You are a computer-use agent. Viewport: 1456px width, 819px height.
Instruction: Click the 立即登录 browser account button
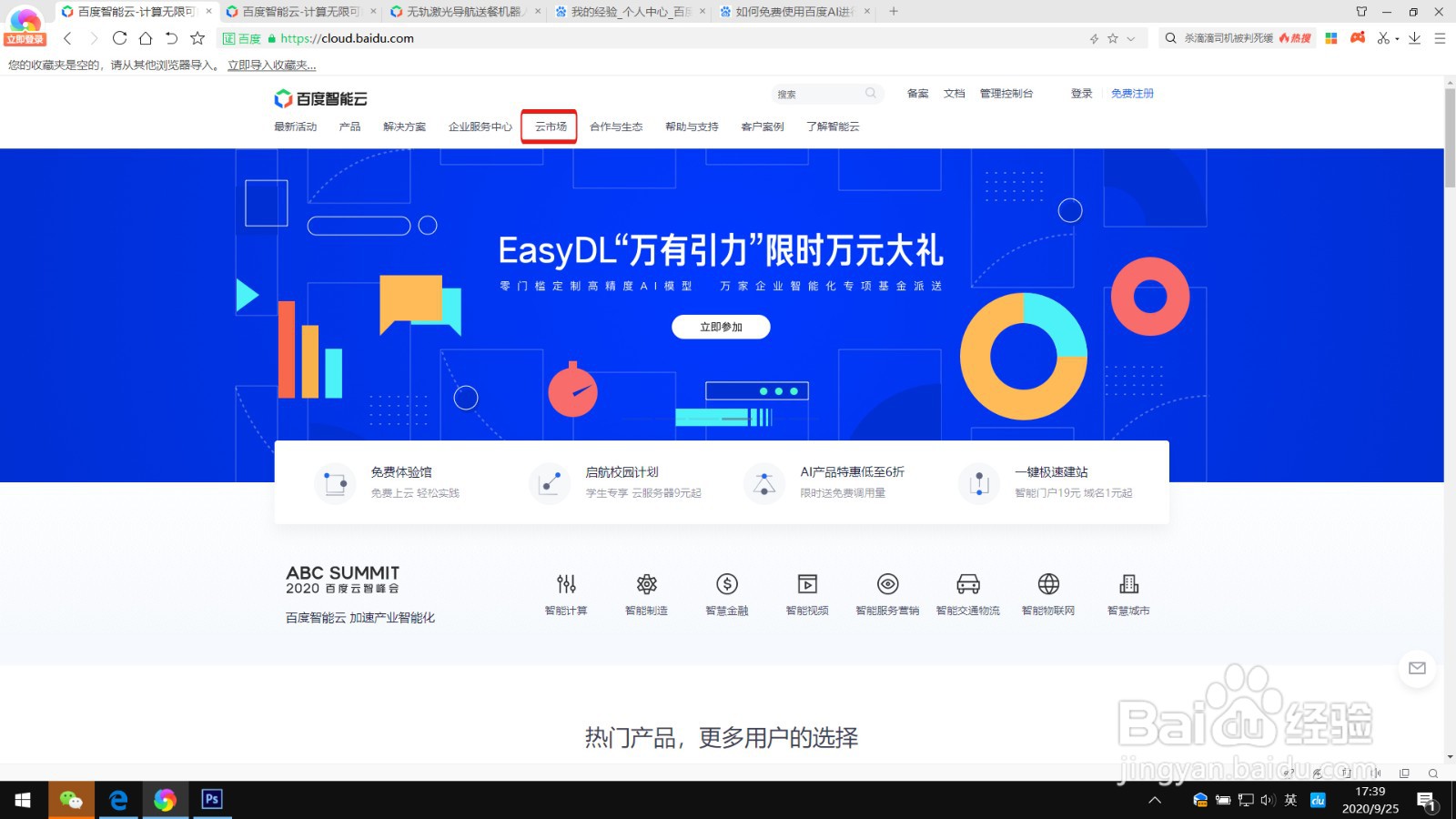[25, 39]
